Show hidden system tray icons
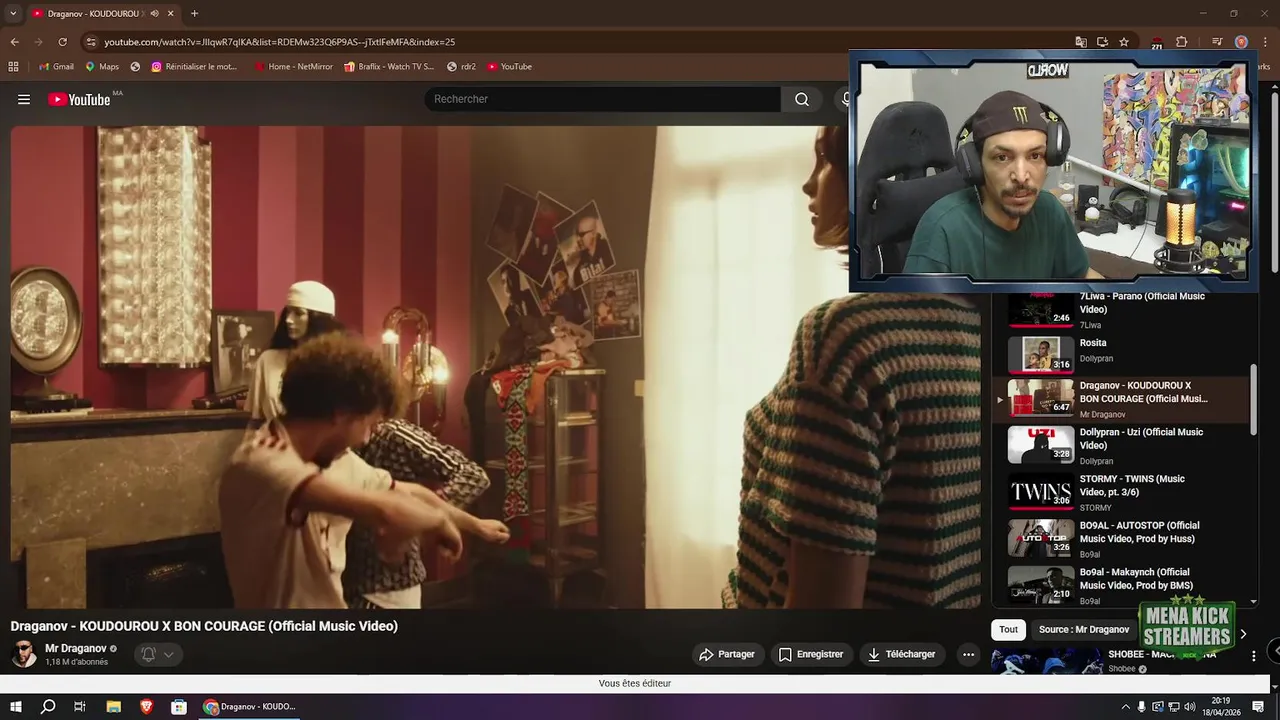1280x720 pixels. 1126,707
